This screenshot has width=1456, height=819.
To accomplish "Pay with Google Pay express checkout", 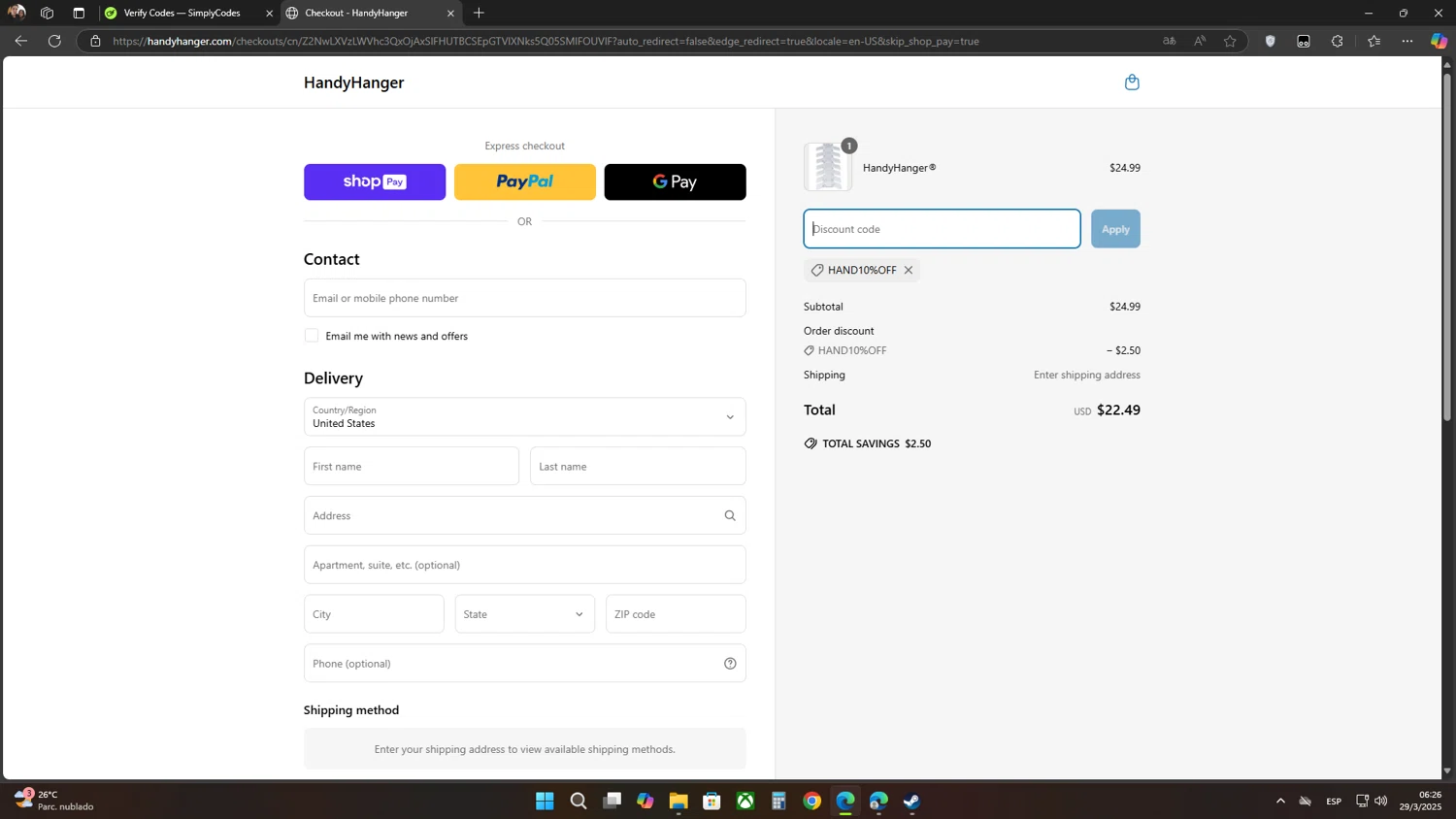I will pyautogui.click(x=676, y=182).
